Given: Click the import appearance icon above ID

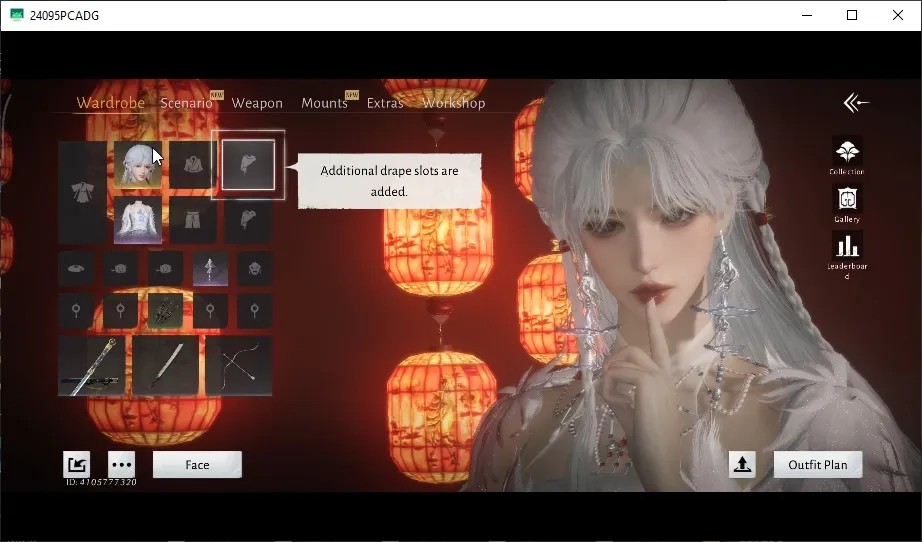Looking at the screenshot, I should 76,464.
